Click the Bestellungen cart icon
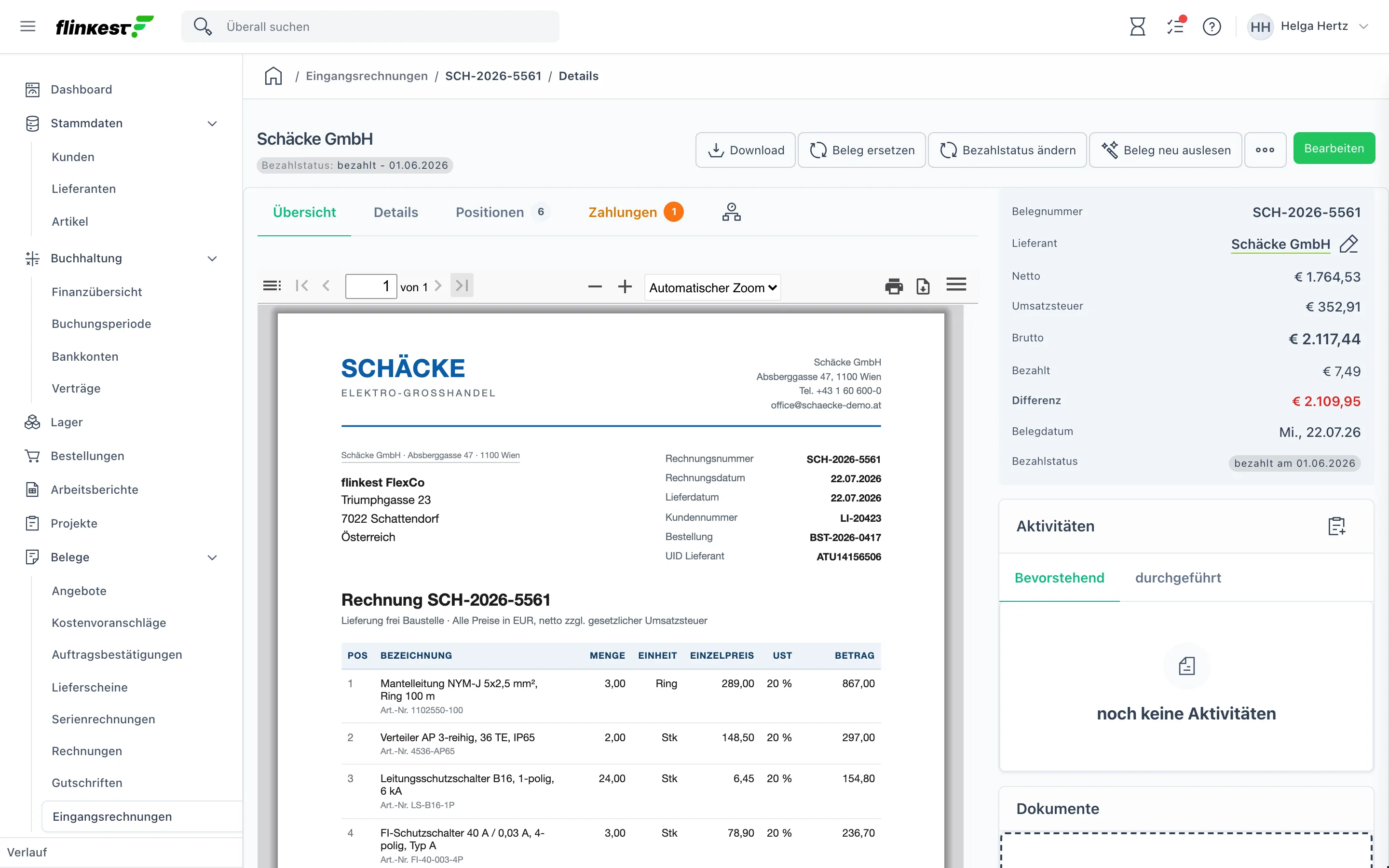Screen dimensions: 1389x868 tap(32, 456)
